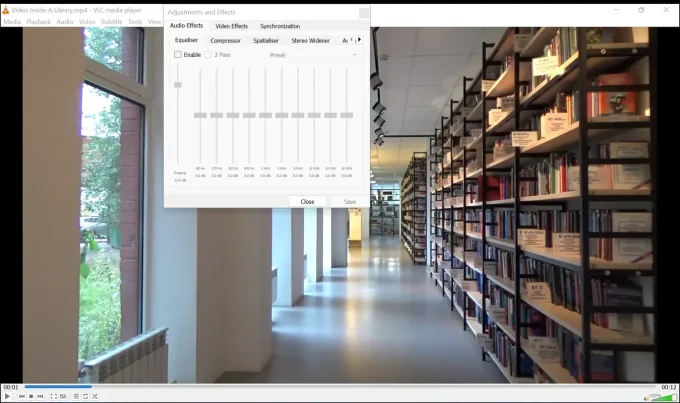This screenshot has height=403, width=680.
Task: Open the Playback menu
Action: pos(38,21)
